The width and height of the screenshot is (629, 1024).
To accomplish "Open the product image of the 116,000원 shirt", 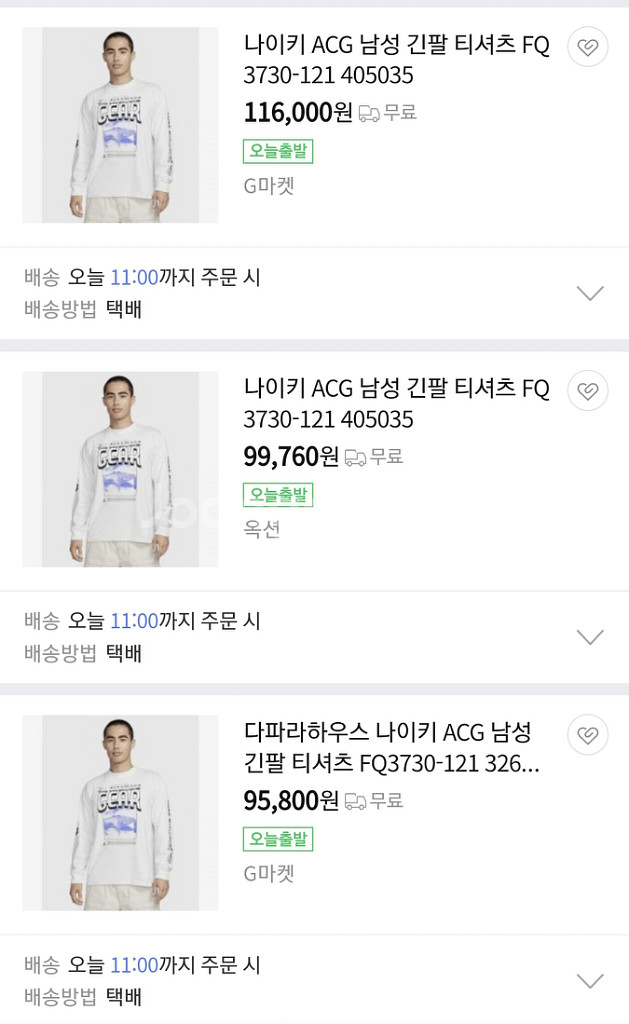I will pos(120,125).
